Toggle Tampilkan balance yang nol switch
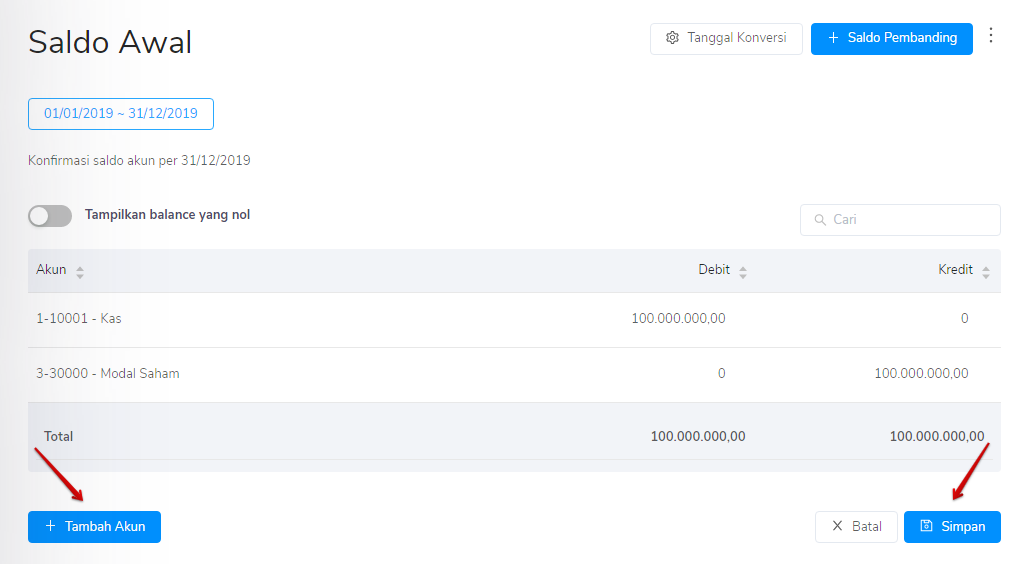The image size is (1028, 564). 50,215
